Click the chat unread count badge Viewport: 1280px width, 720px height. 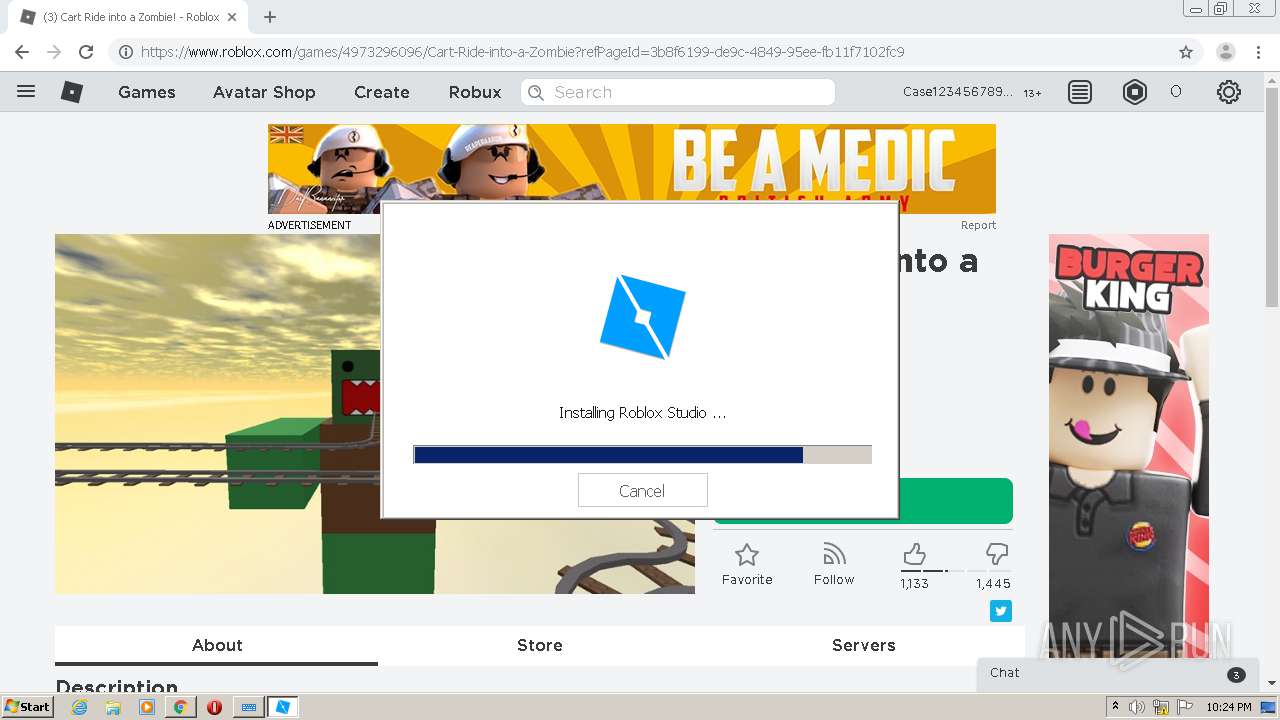(x=1236, y=675)
